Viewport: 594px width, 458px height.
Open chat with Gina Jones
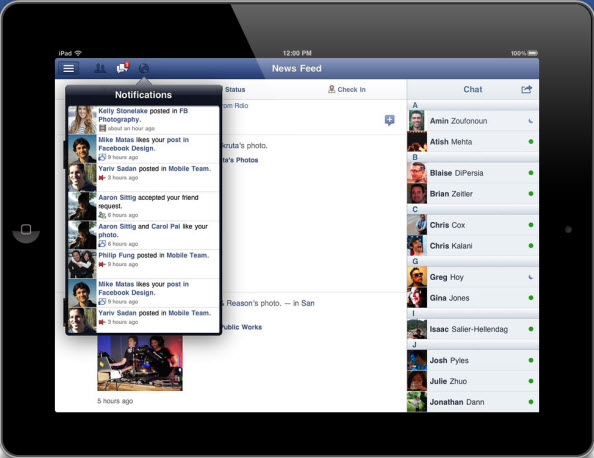point(473,298)
